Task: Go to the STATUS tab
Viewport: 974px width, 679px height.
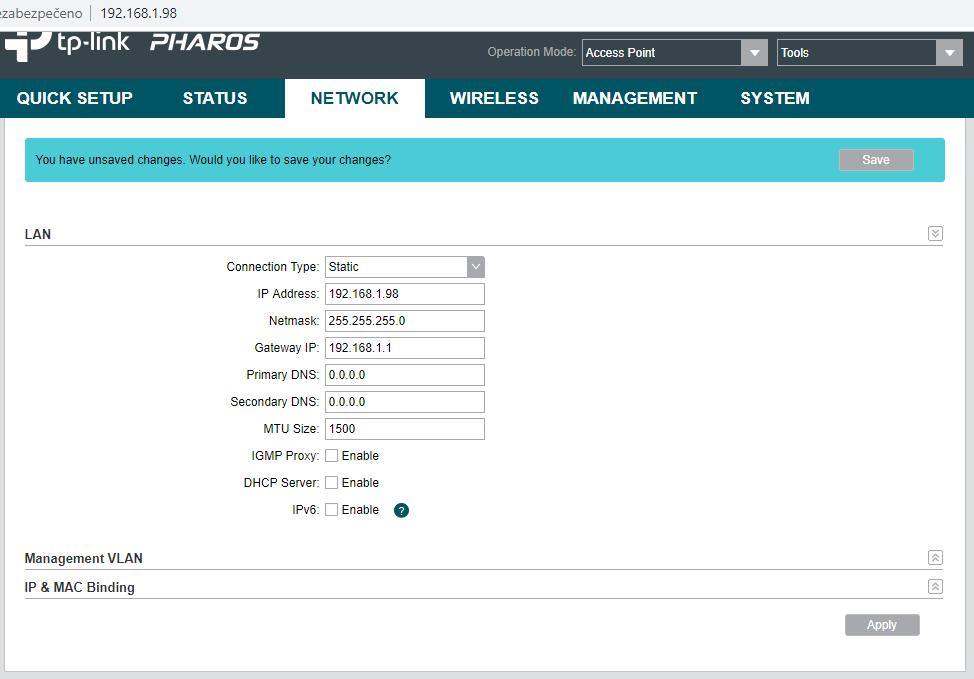Action: [x=215, y=98]
